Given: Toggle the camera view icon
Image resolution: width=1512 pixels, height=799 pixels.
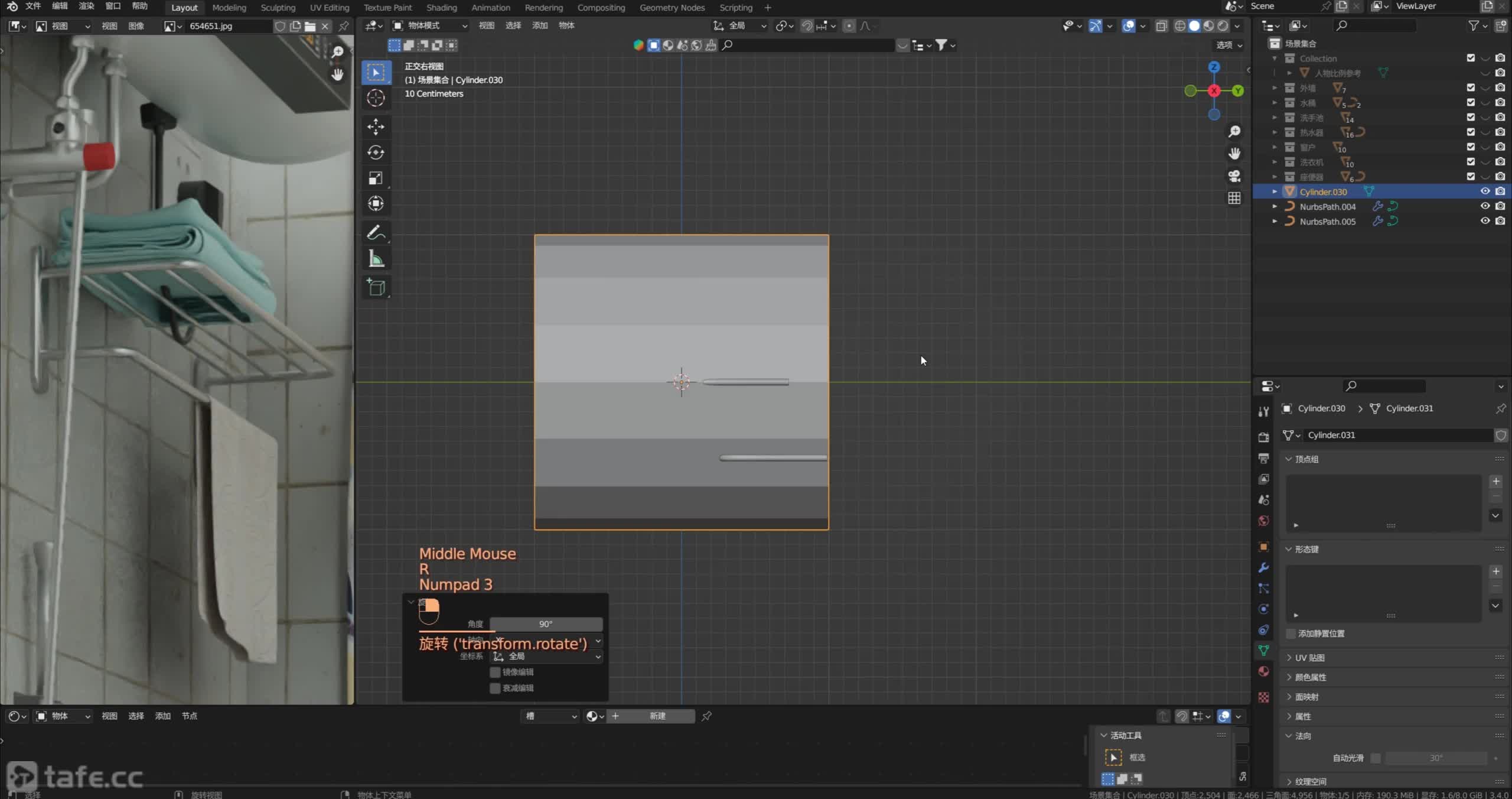Looking at the screenshot, I should (x=1234, y=176).
